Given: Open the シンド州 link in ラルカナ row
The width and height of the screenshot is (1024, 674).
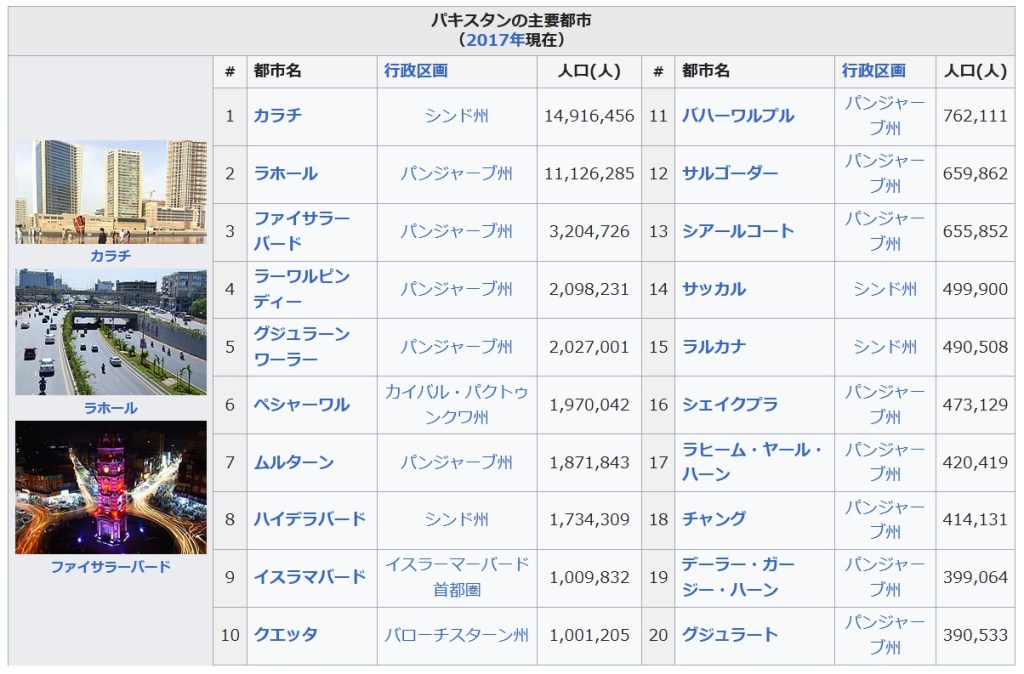Looking at the screenshot, I should click(x=884, y=347).
